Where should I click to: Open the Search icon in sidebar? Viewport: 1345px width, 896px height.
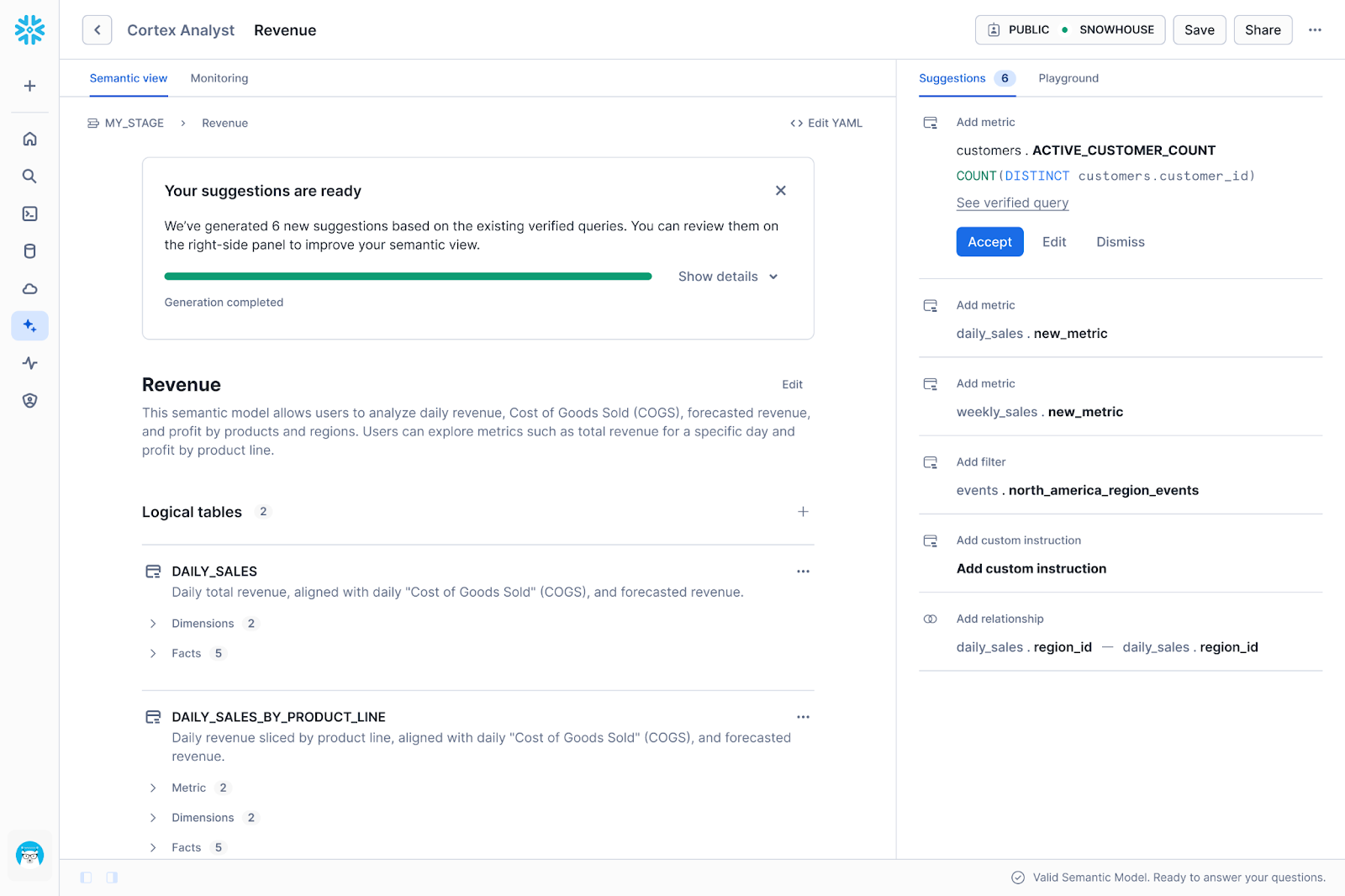(29, 177)
